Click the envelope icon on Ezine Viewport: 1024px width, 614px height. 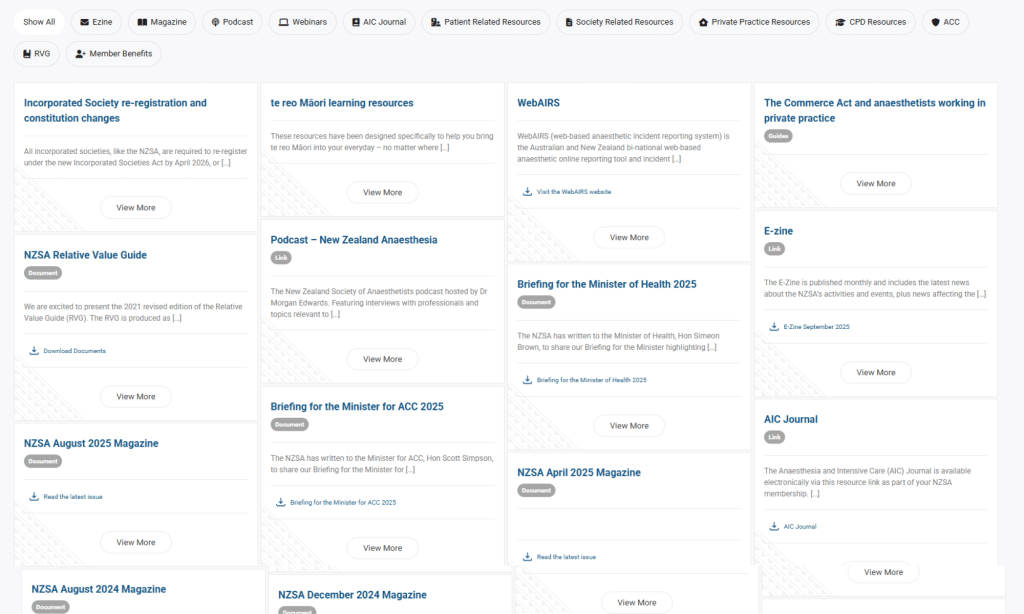point(84,22)
